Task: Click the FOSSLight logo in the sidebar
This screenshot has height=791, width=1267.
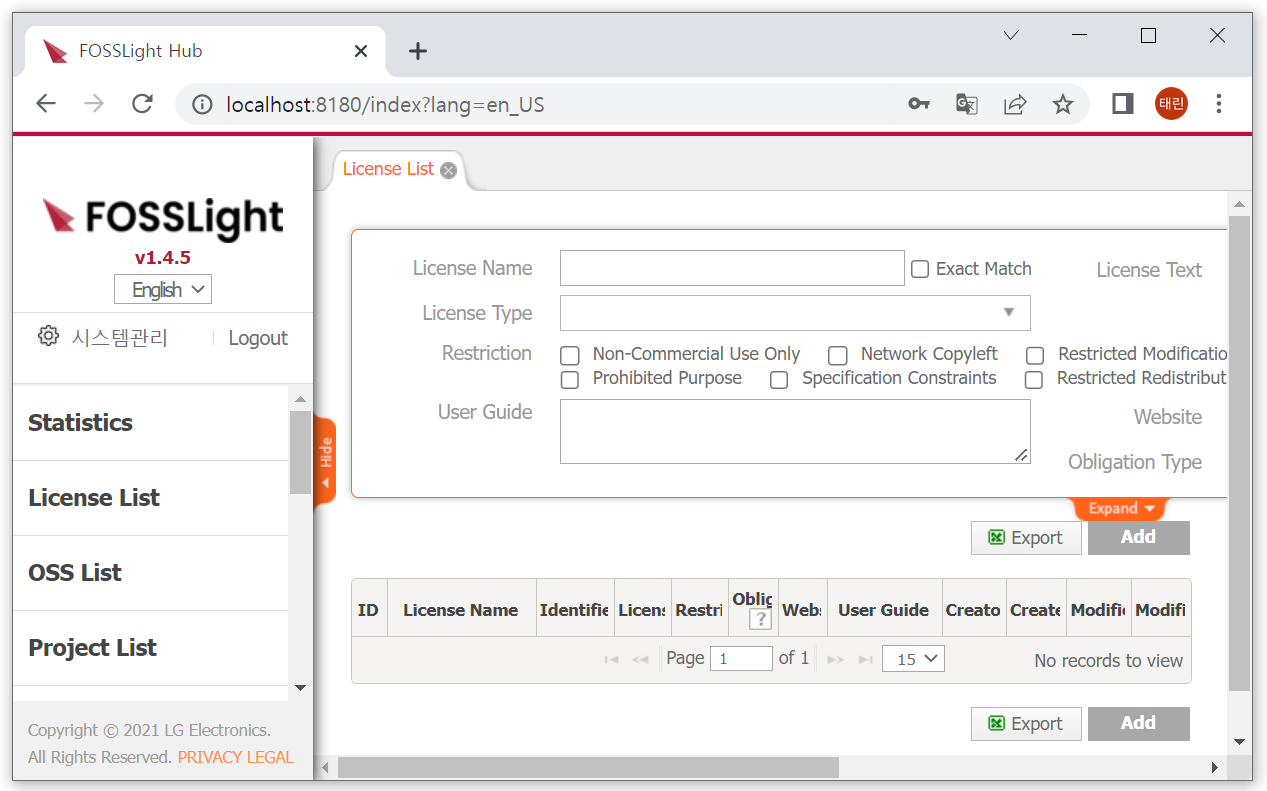Action: [162, 218]
